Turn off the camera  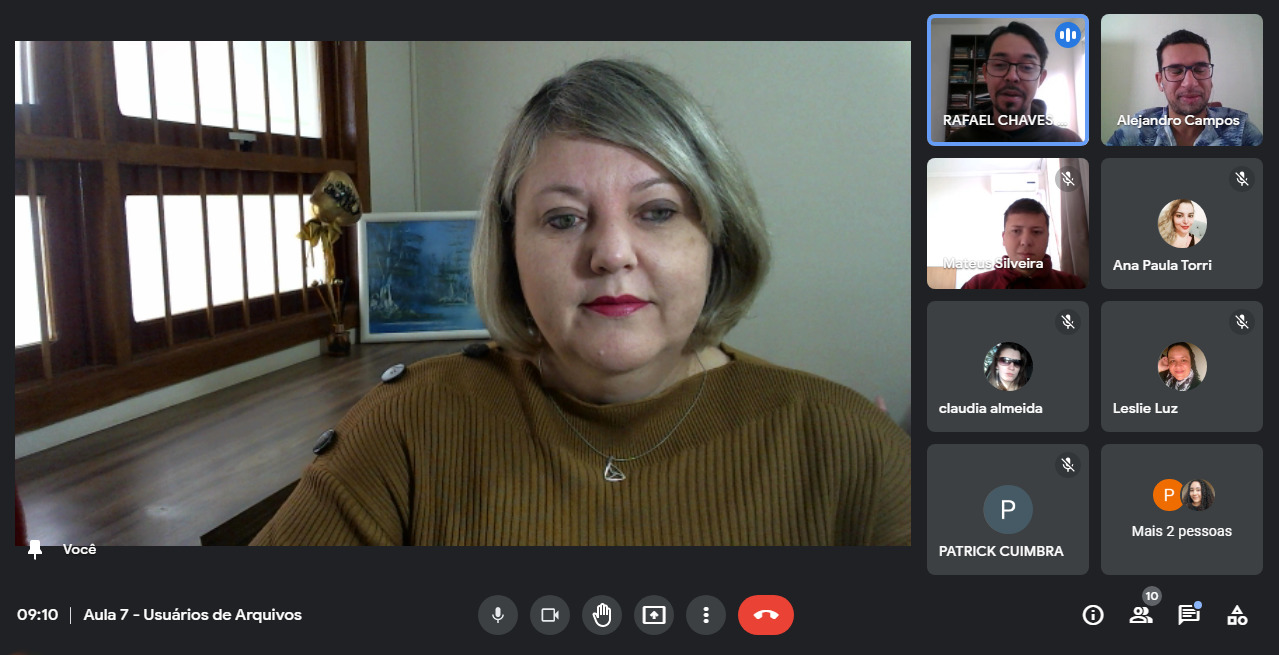pyautogui.click(x=550, y=615)
